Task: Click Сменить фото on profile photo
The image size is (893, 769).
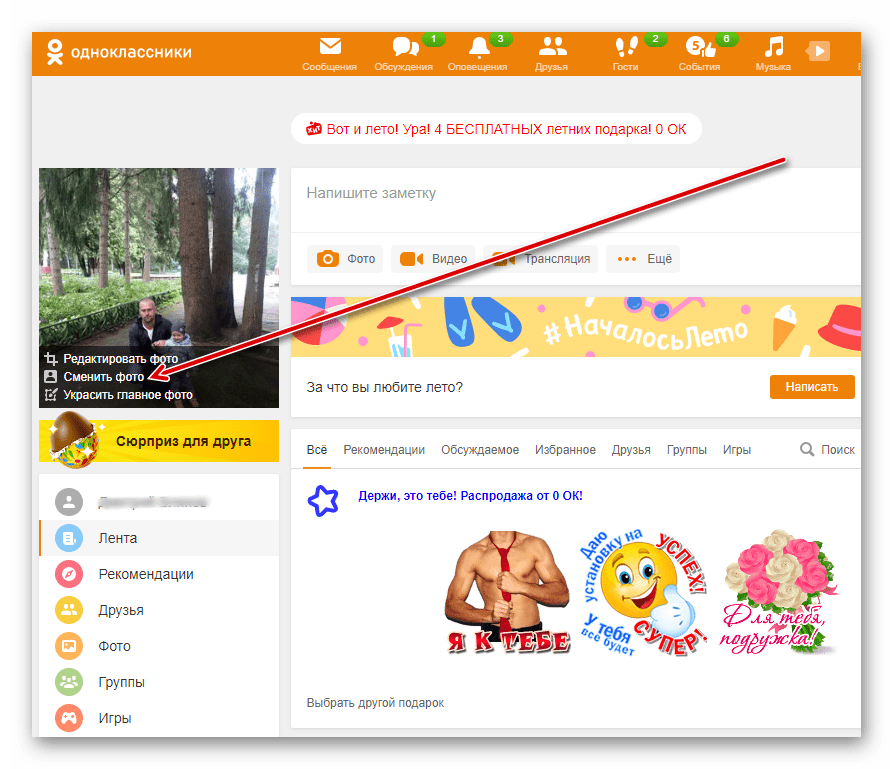Action: 95,377
